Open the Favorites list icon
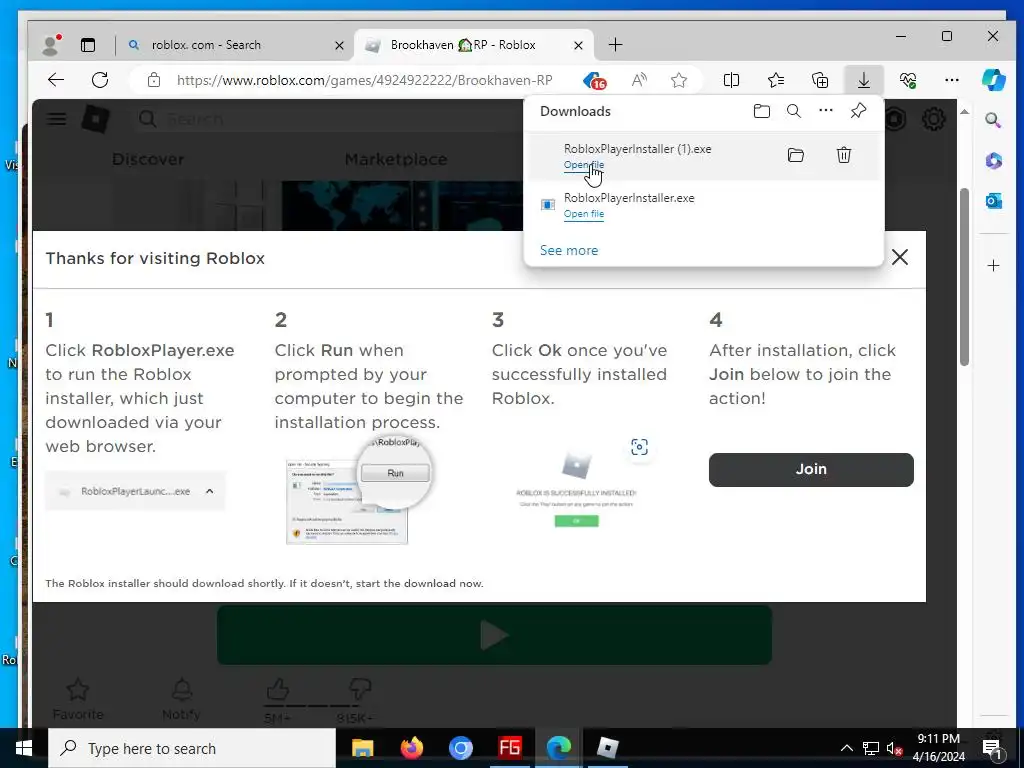Viewport: 1024px width, 768px height. click(x=776, y=80)
